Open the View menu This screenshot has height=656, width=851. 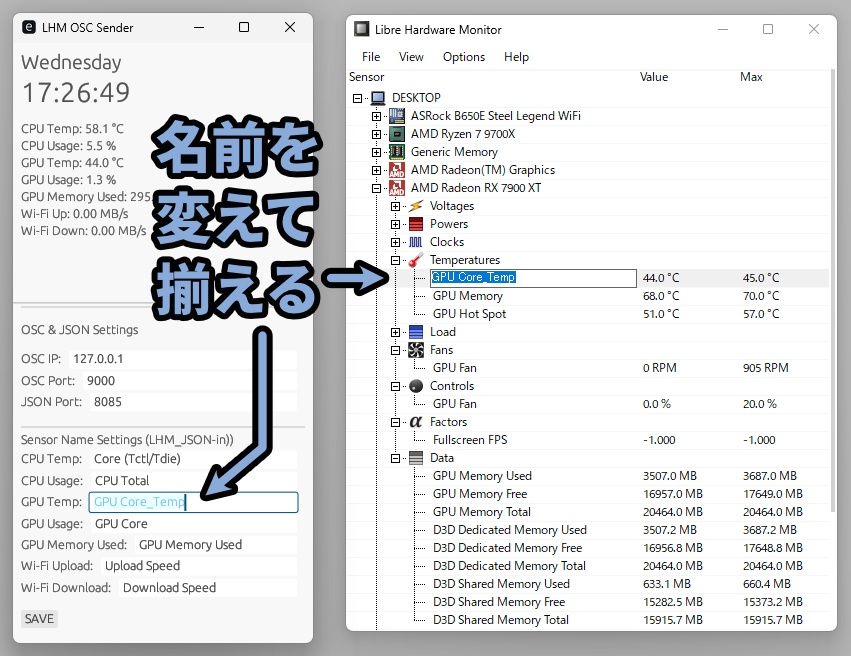tap(411, 57)
